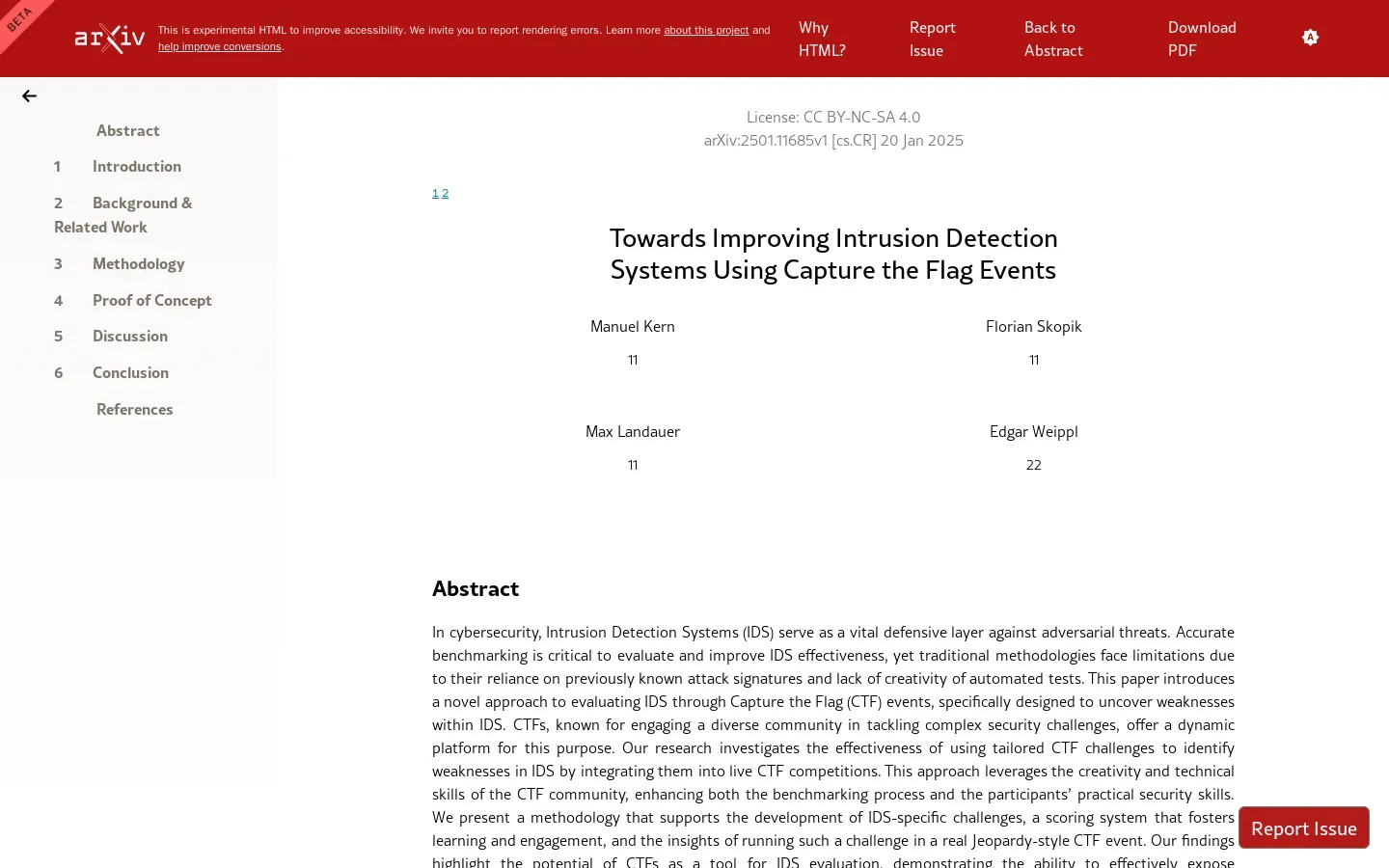This screenshot has height=868, width=1389.
Task: Go to section 3 Methodology
Action: click(x=138, y=264)
